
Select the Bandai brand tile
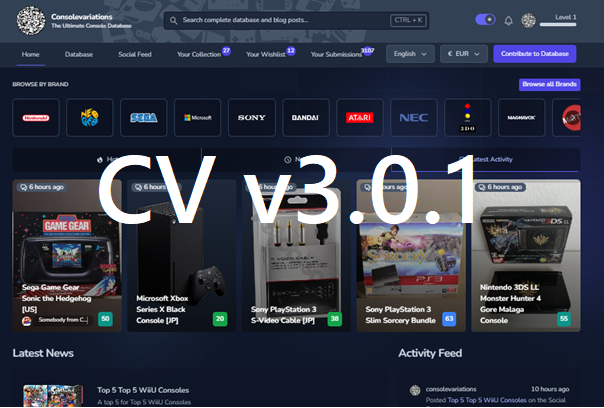click(306, 118)
